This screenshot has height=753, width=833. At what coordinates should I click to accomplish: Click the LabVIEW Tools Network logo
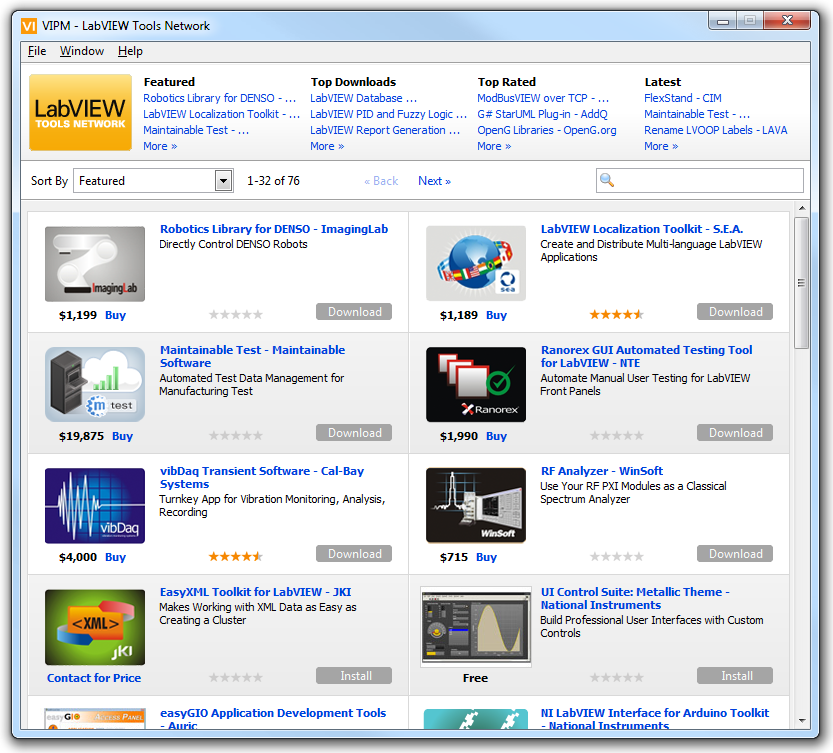tap(80, 114)
